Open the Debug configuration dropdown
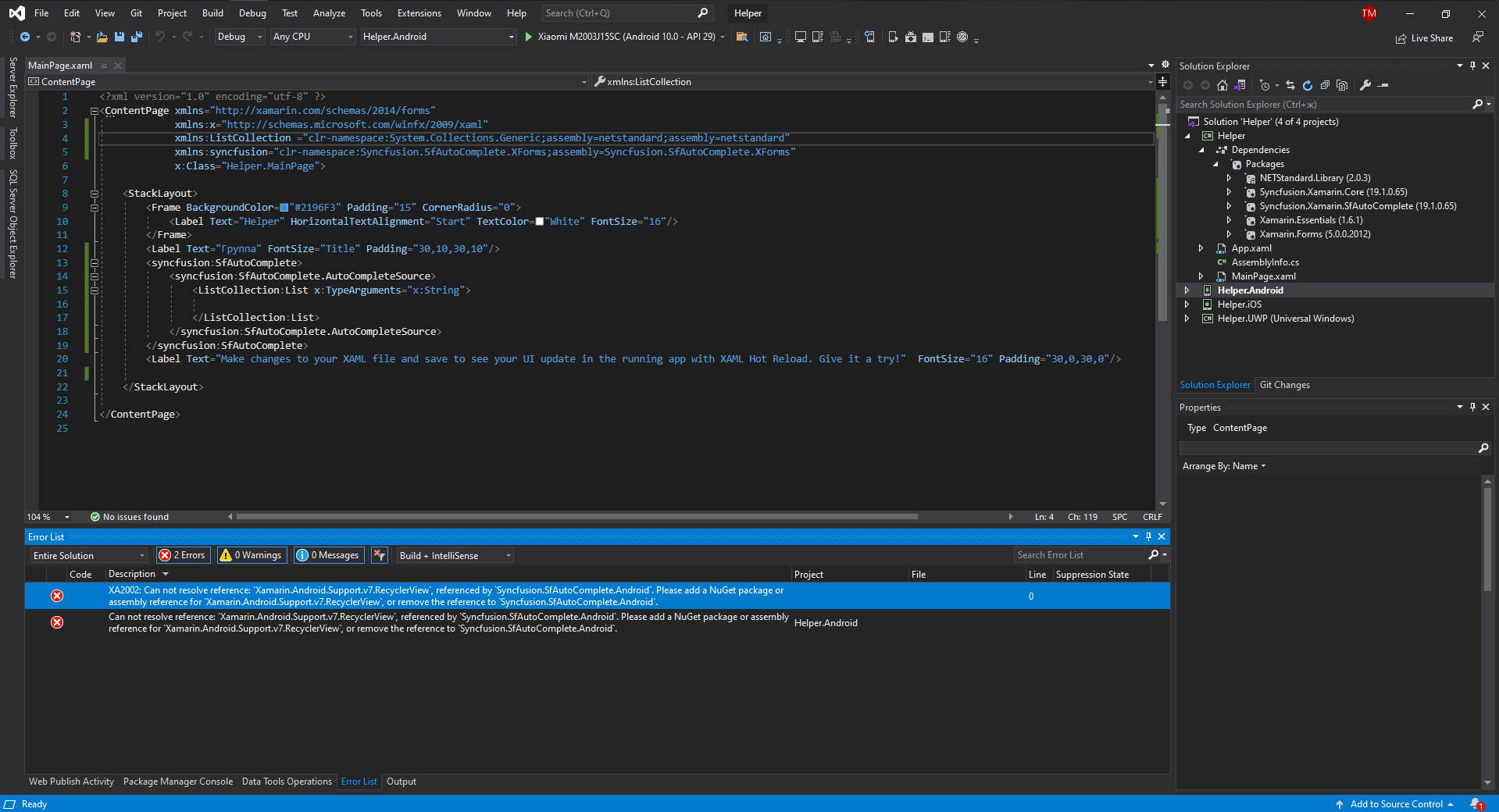 click(x=240, y=37)
